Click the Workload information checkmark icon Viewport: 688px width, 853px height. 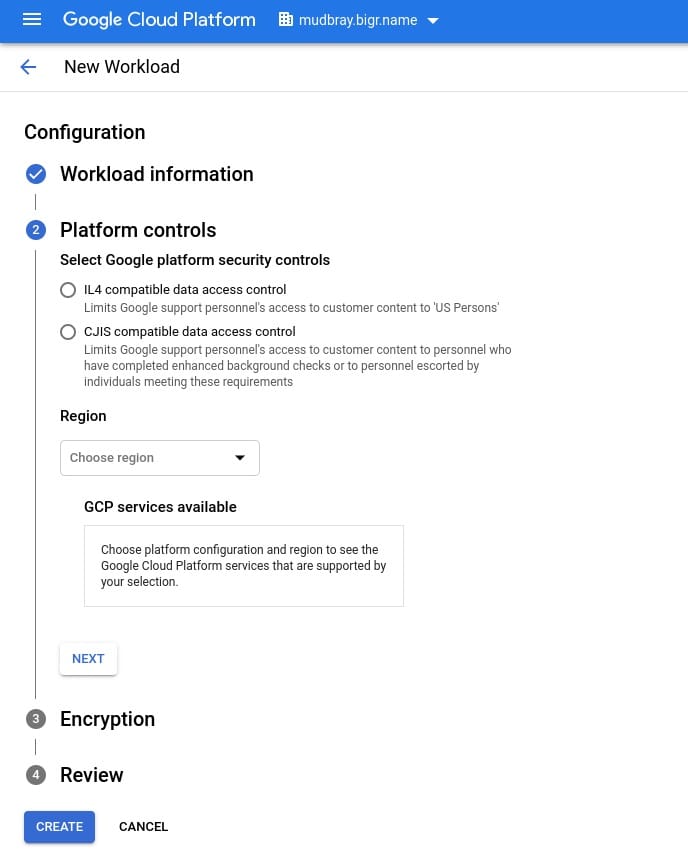(36, 175)
